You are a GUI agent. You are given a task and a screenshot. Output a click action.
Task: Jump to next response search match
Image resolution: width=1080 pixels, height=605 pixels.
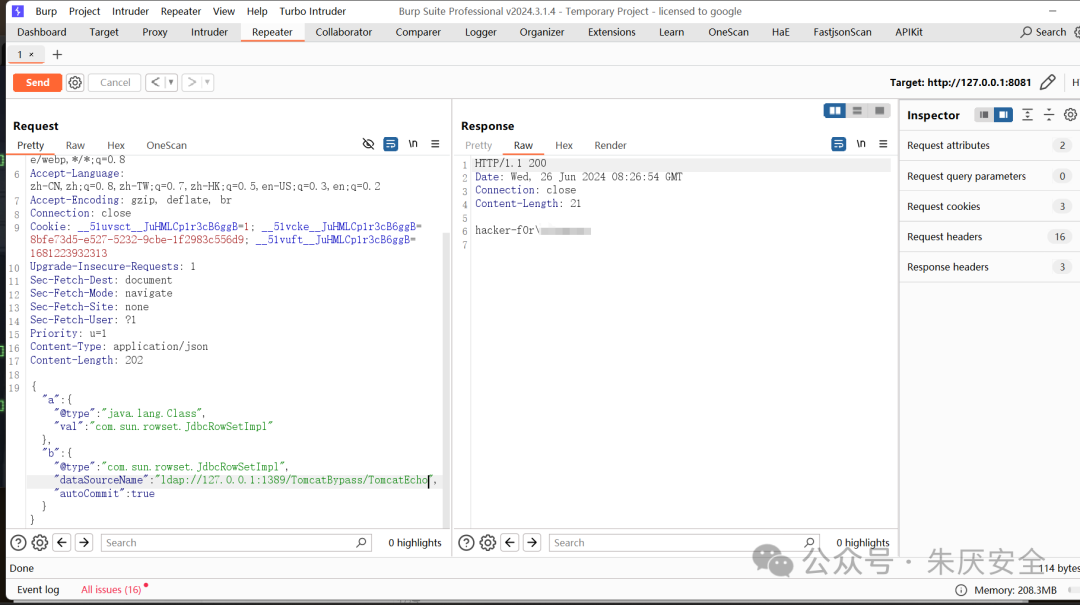tap(532, 543)
